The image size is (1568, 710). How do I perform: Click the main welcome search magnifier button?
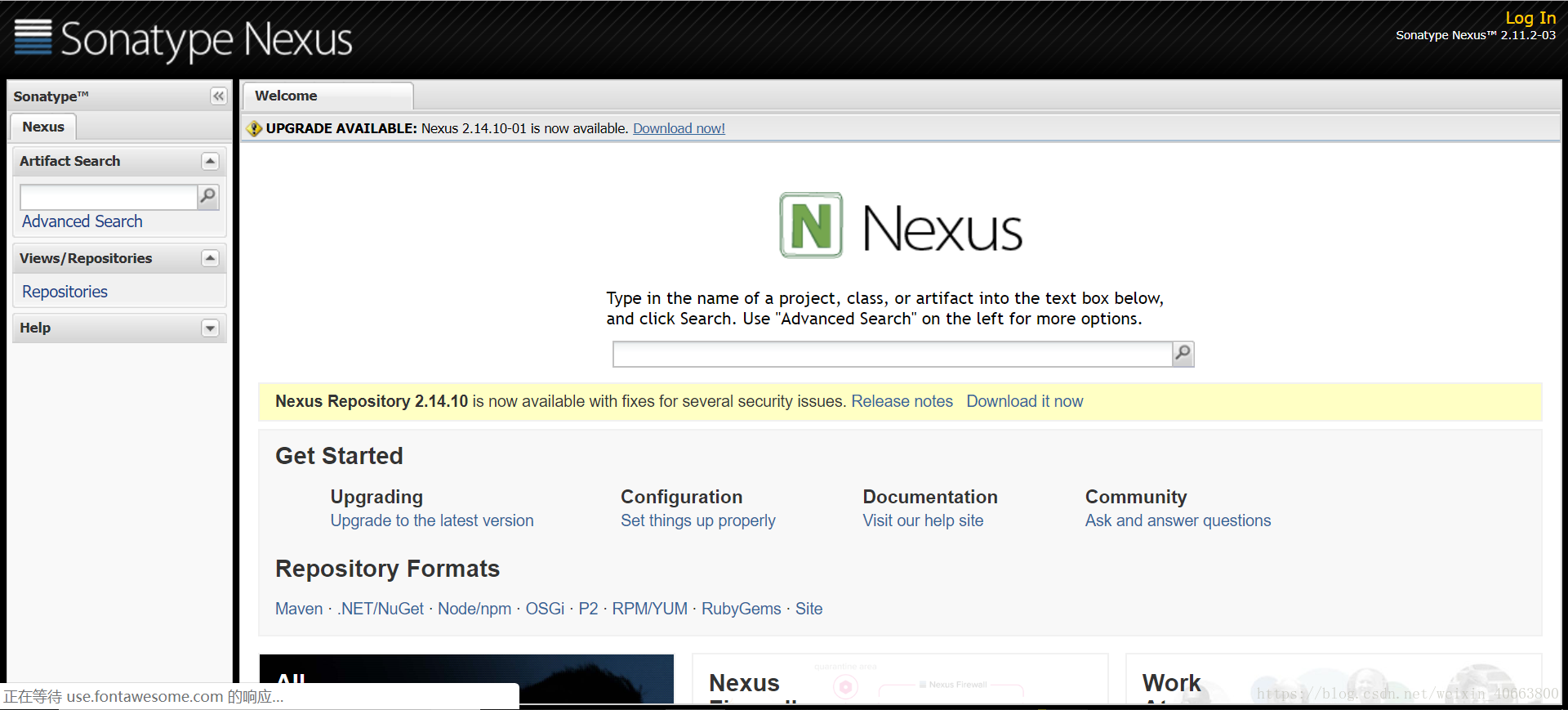click(1183, 354)
